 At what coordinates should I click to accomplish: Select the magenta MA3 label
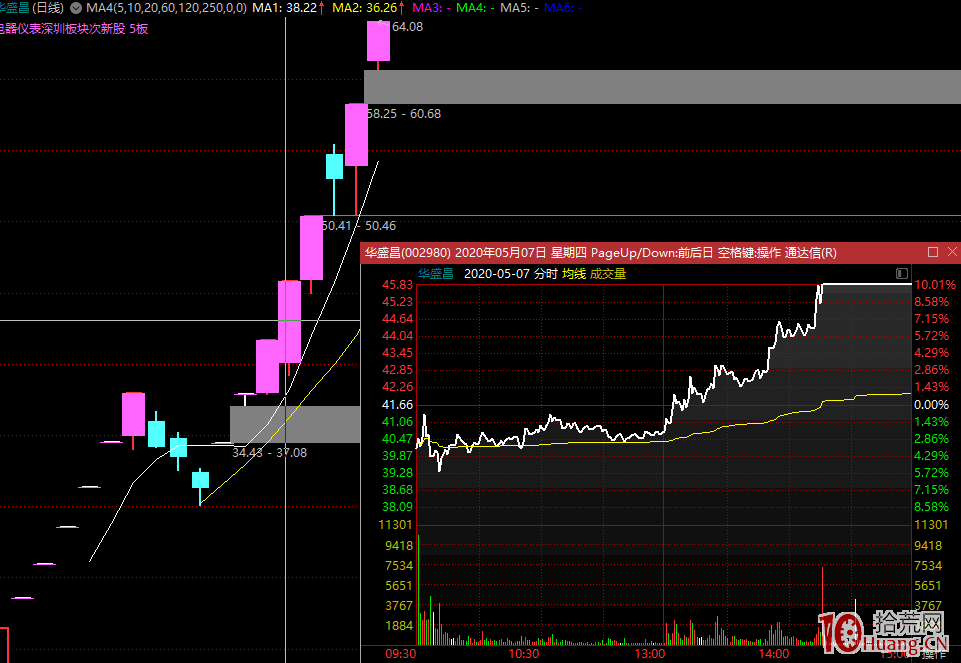point(431,8)
